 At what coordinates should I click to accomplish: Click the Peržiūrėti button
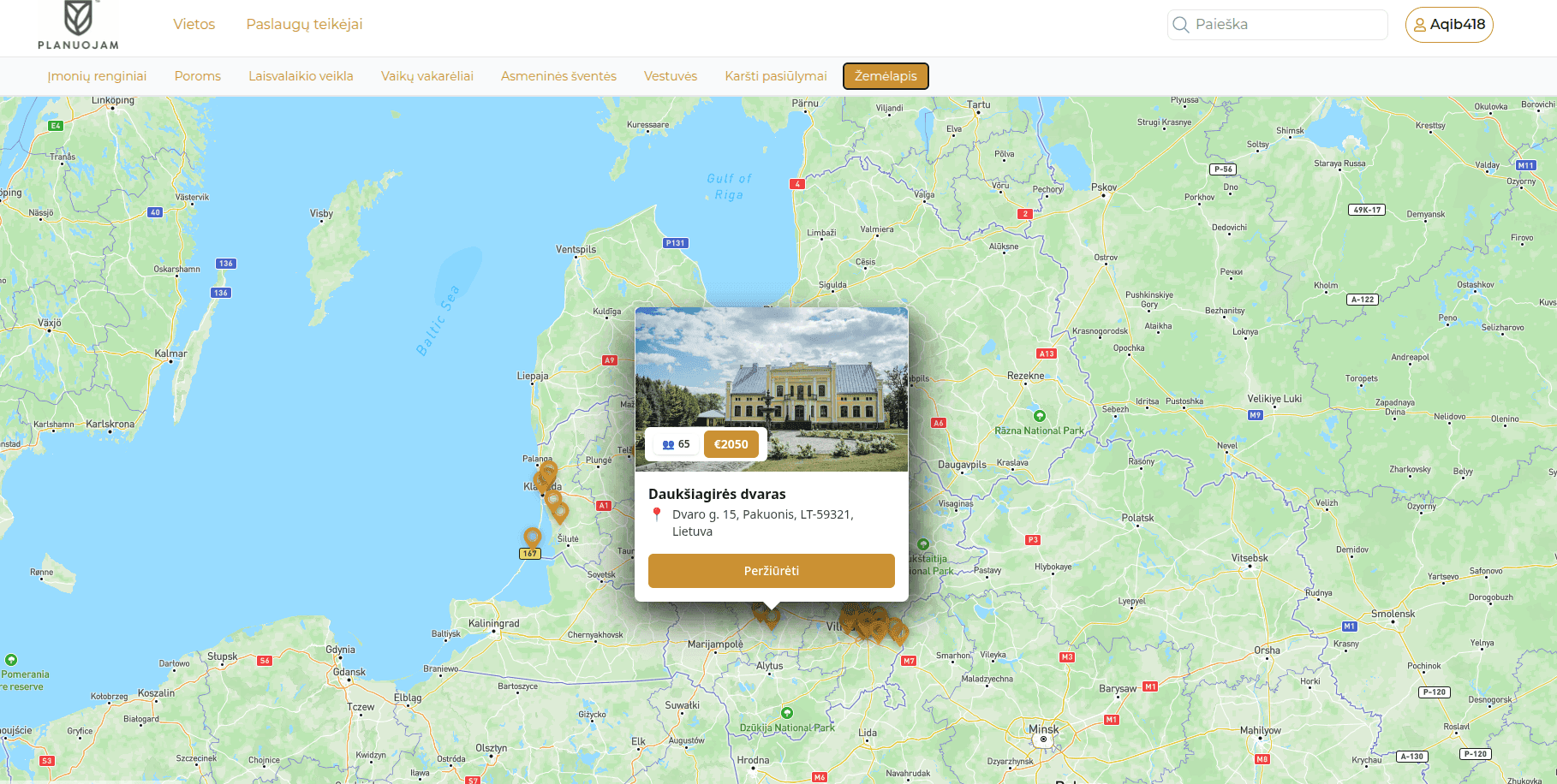point(772,571)
